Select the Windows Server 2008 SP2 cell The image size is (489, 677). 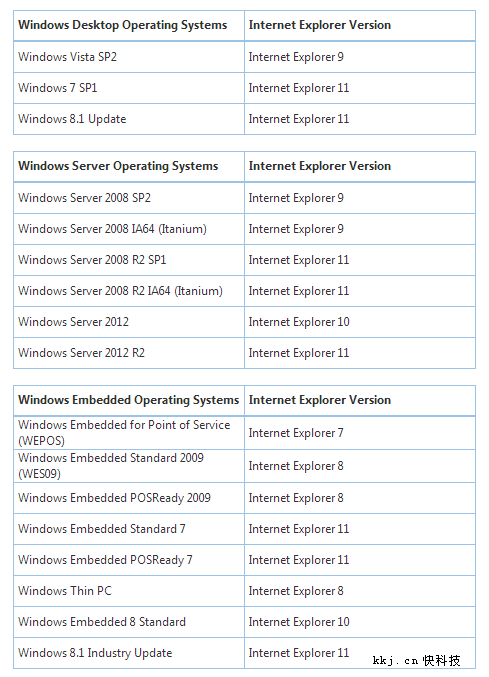click(x=129, y=198)
